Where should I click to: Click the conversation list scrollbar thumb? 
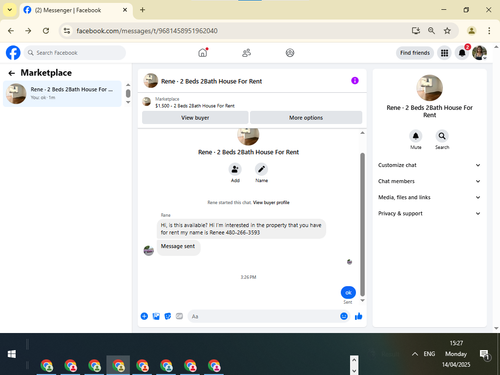128,93
